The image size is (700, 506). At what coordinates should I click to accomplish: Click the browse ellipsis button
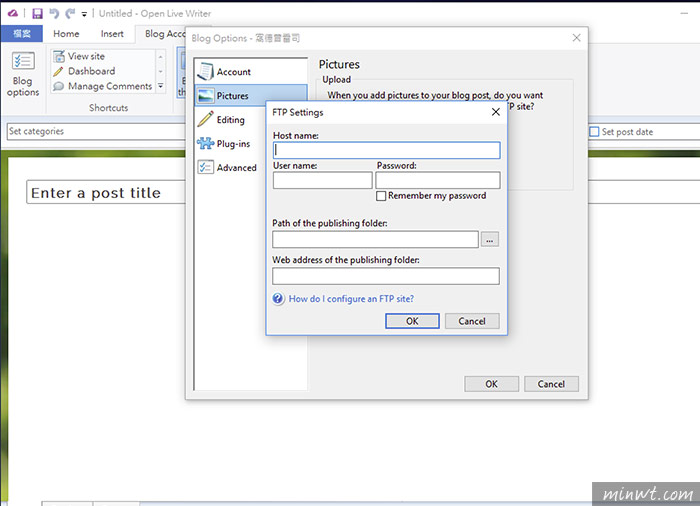coord(490,240)
